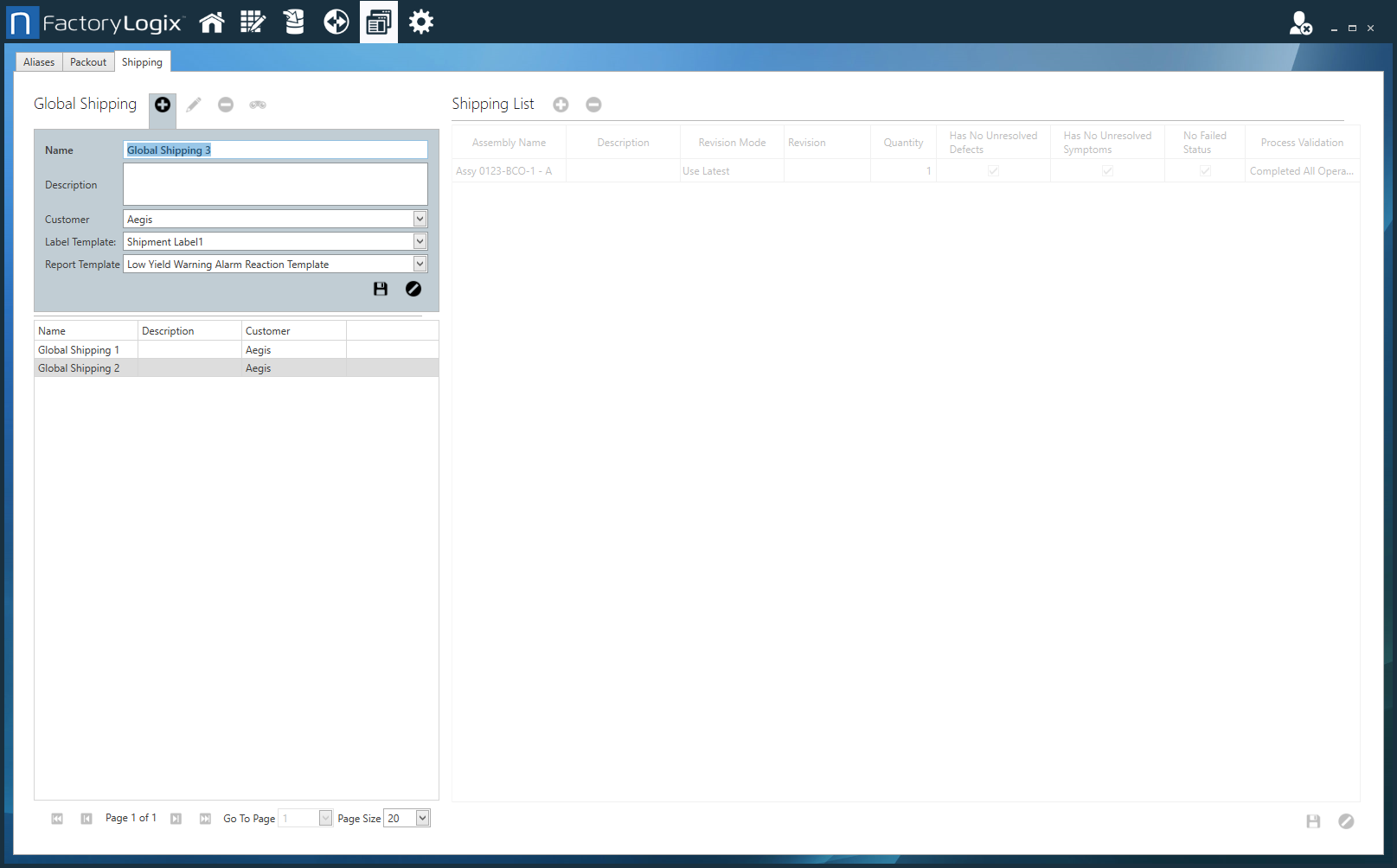Toggle Has No Unresolved Symptoms checkbox

[1107, 171]
